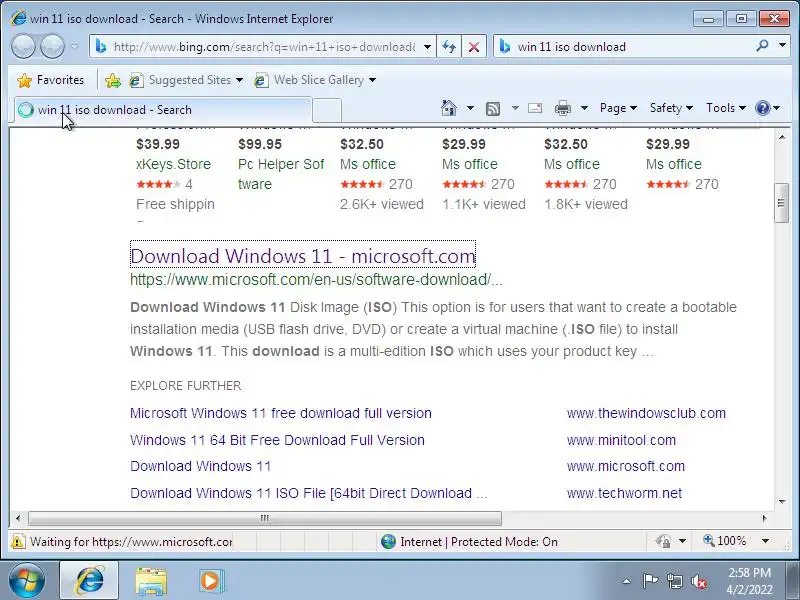This screenshot has height=600, width=800.
Task: Click the Print icon
Action: tap(563, 108)
